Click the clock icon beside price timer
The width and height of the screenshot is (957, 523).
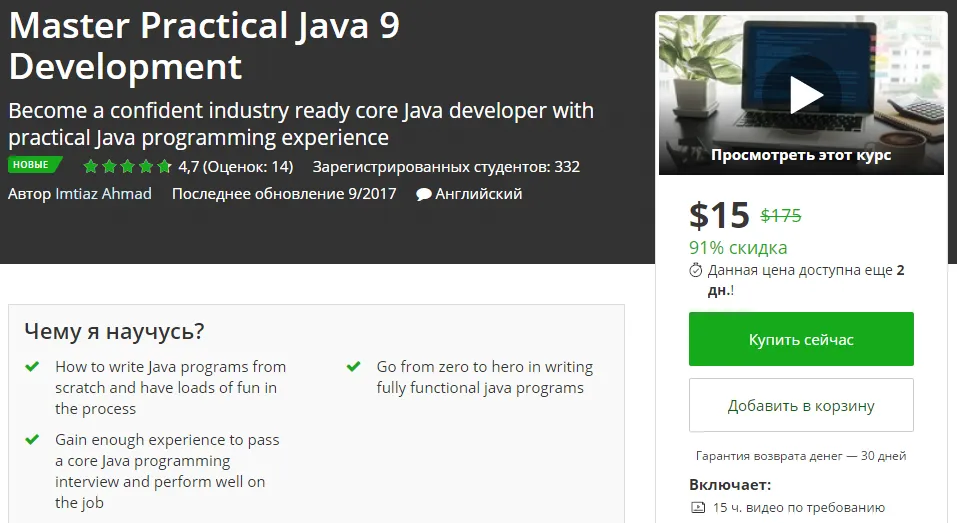point(696,270)
